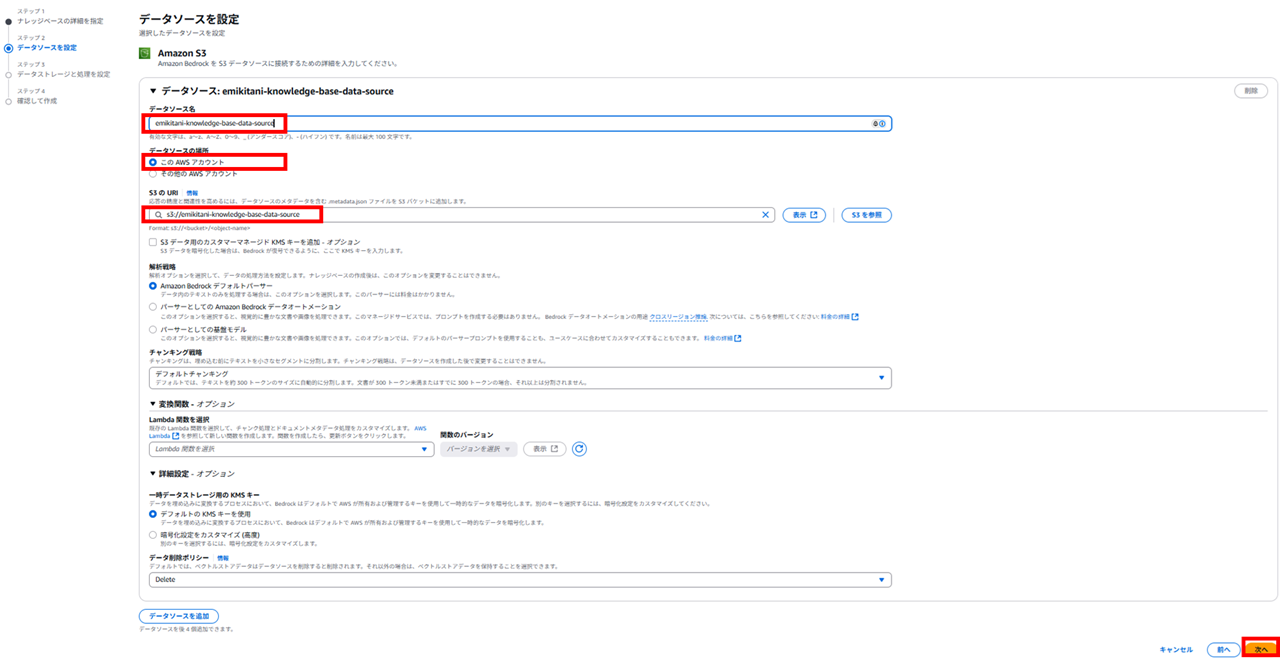Open 料金の詳細 link in 基盤モデル row
Image resolution: width=1280 pixels, height=661 pixels.
tap(722, 338)
